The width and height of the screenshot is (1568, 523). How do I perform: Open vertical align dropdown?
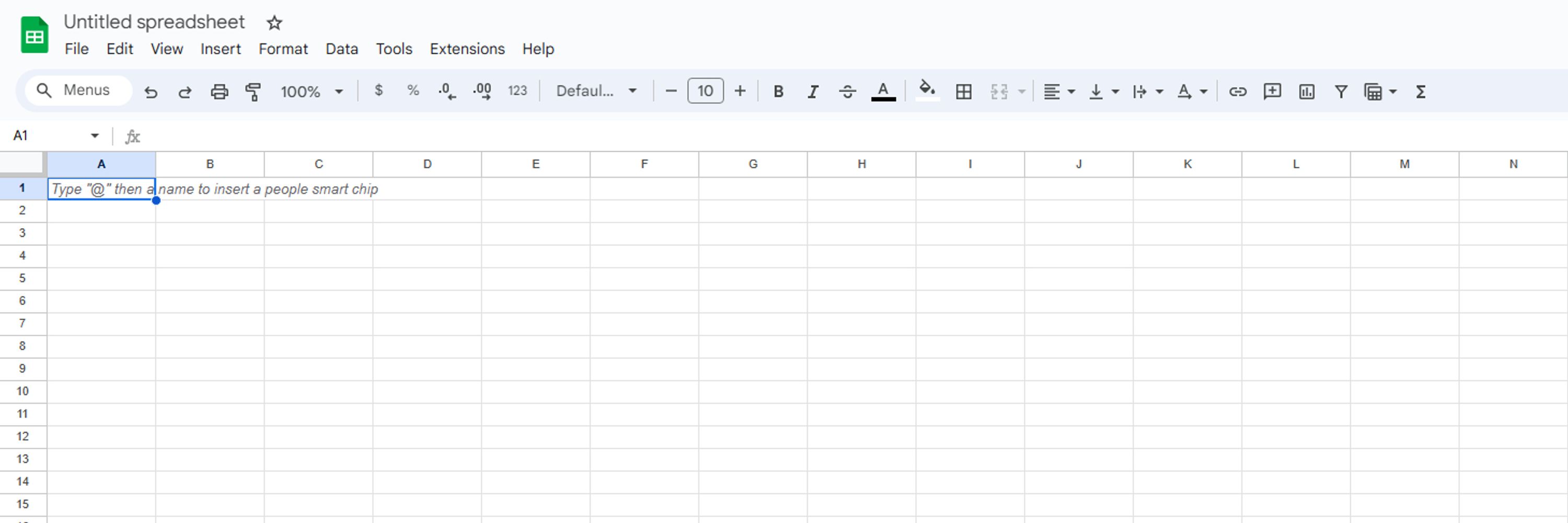[x=1103, y=92]
